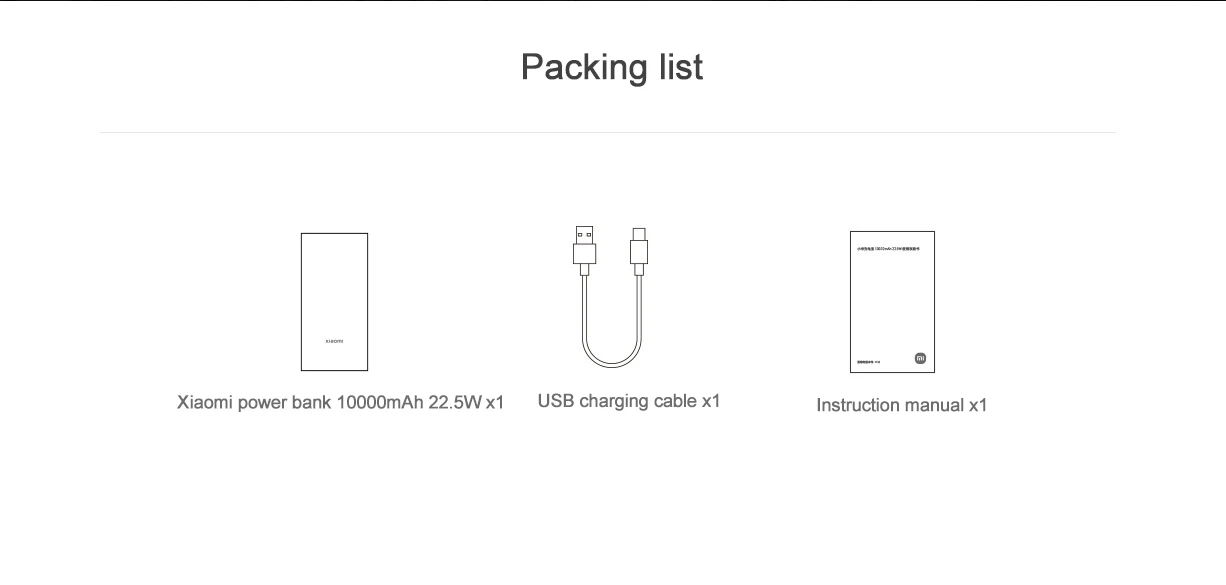Image resolution: width=1226 pixels, height=585 pixels.
Task: Click "Xiaomi" in the power bank caption
Action: click(205, 403)
